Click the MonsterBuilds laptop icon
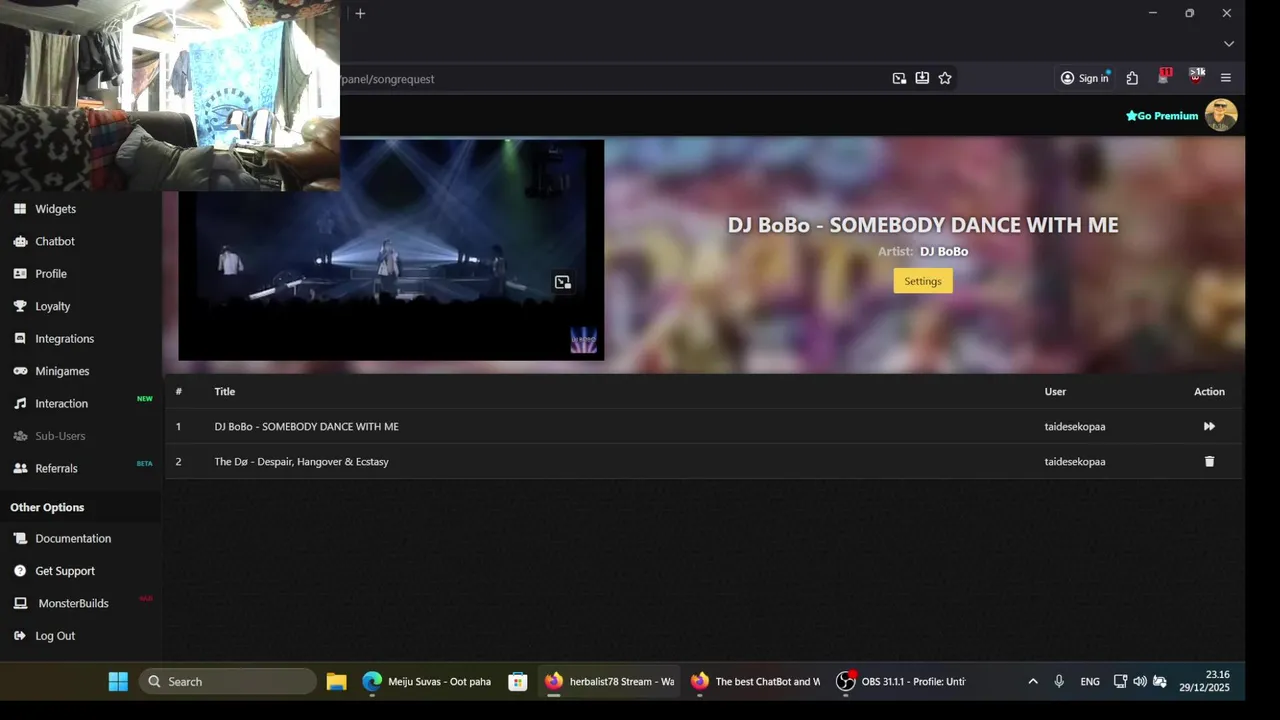 [20, 603]
